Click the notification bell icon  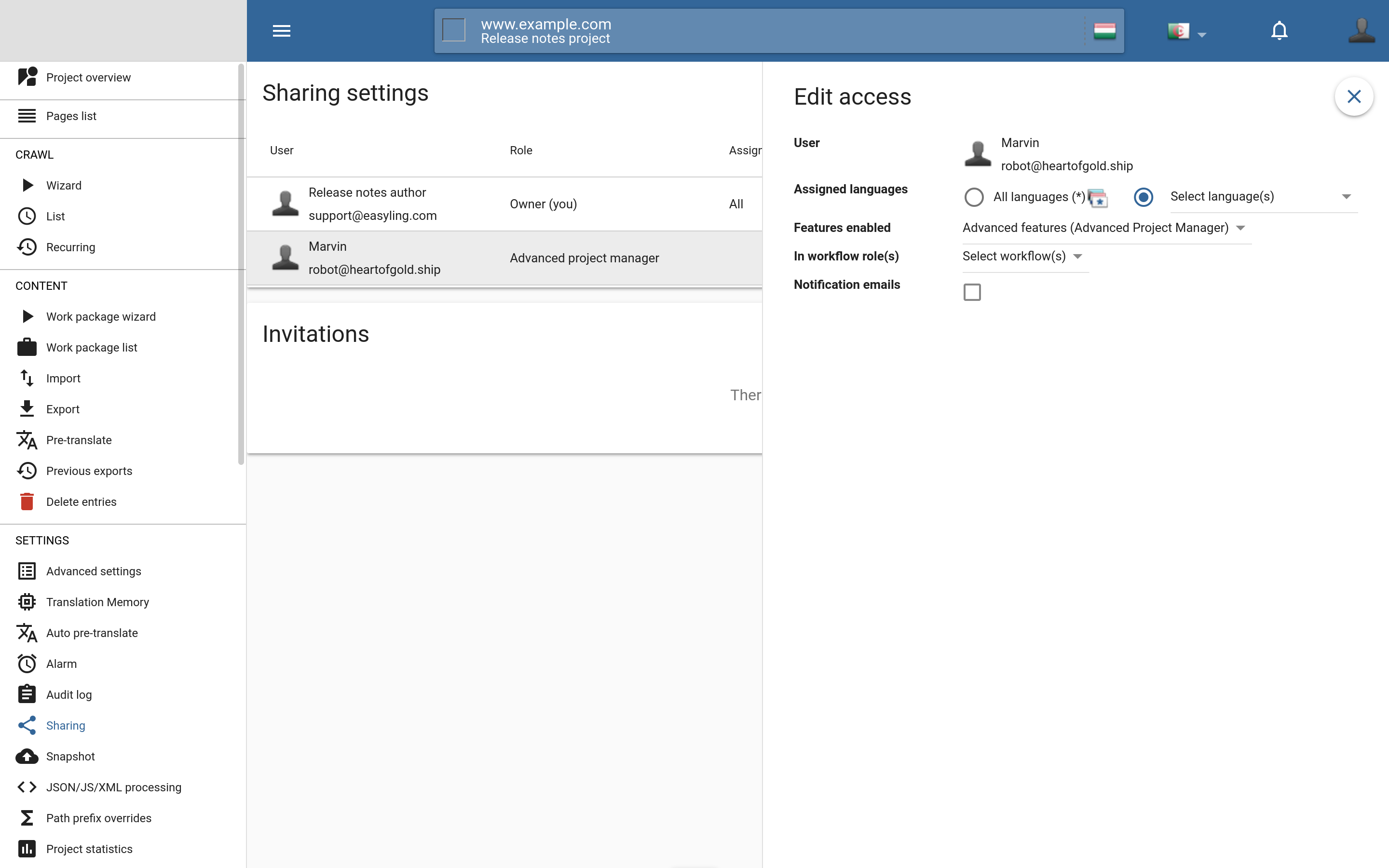[1280, 30]
